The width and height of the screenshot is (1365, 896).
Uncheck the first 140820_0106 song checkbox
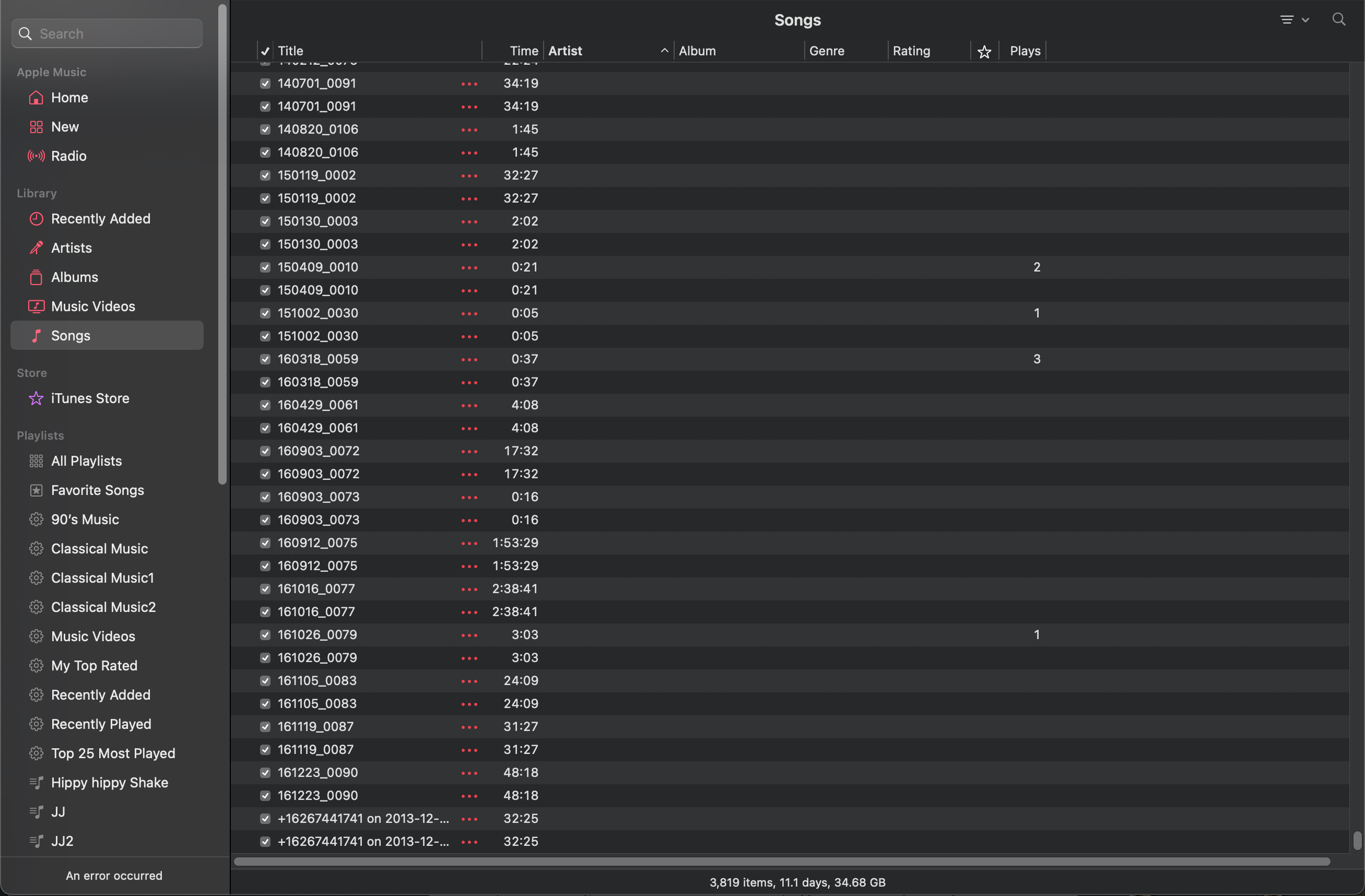point(265,129)
